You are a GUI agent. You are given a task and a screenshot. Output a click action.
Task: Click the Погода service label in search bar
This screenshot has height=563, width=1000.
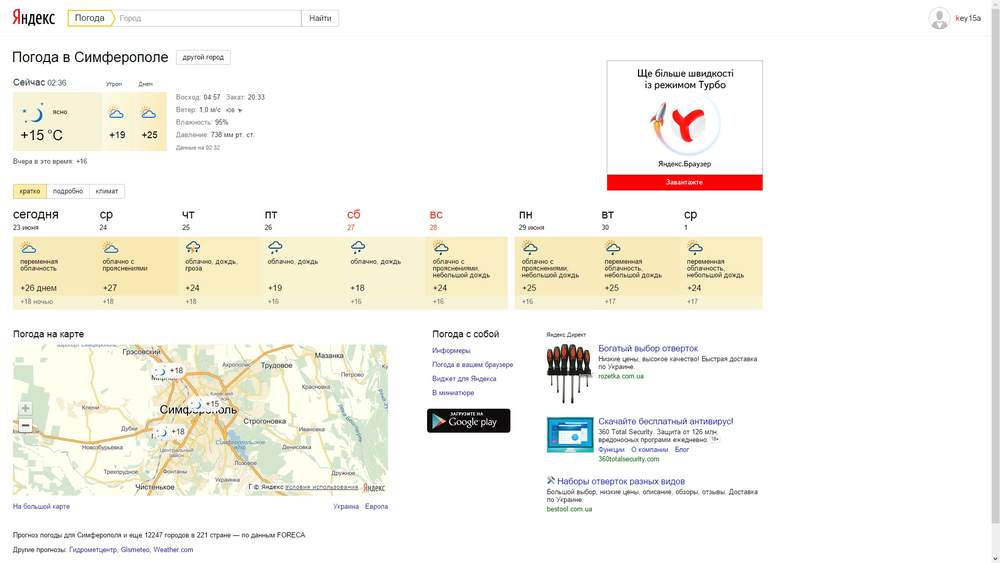point(89,18)
